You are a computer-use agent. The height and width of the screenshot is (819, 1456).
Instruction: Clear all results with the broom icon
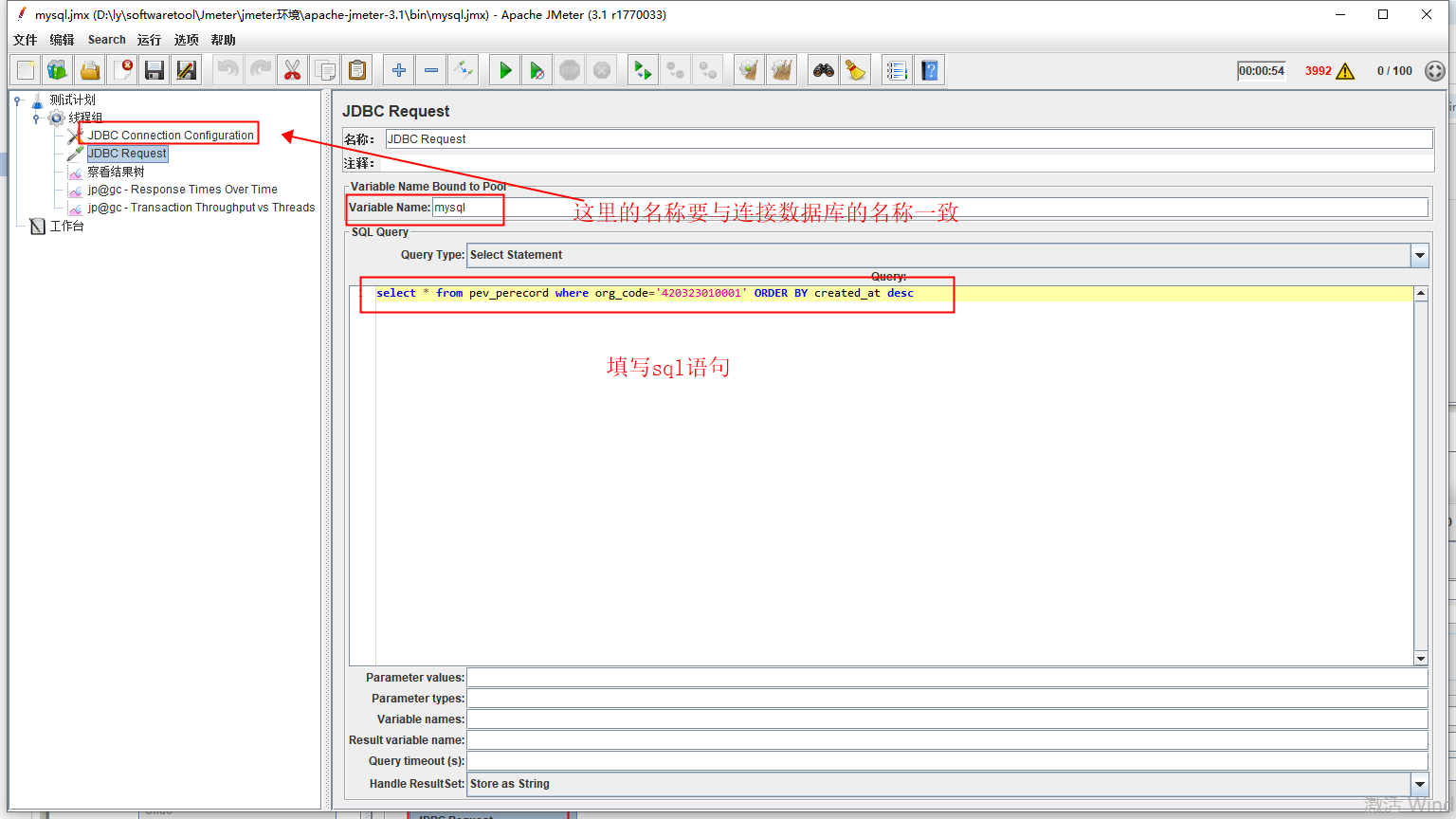(x=782, y=70)
